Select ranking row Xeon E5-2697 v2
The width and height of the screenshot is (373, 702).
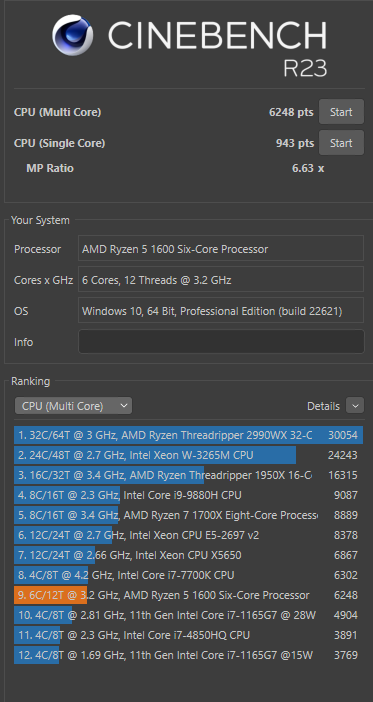tap(188, 535)
